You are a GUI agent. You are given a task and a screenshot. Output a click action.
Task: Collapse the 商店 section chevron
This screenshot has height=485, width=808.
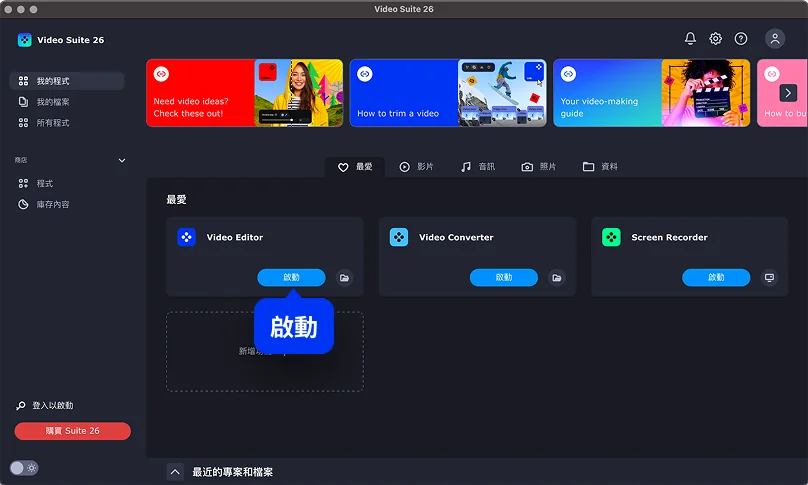(x=122, y=160)
